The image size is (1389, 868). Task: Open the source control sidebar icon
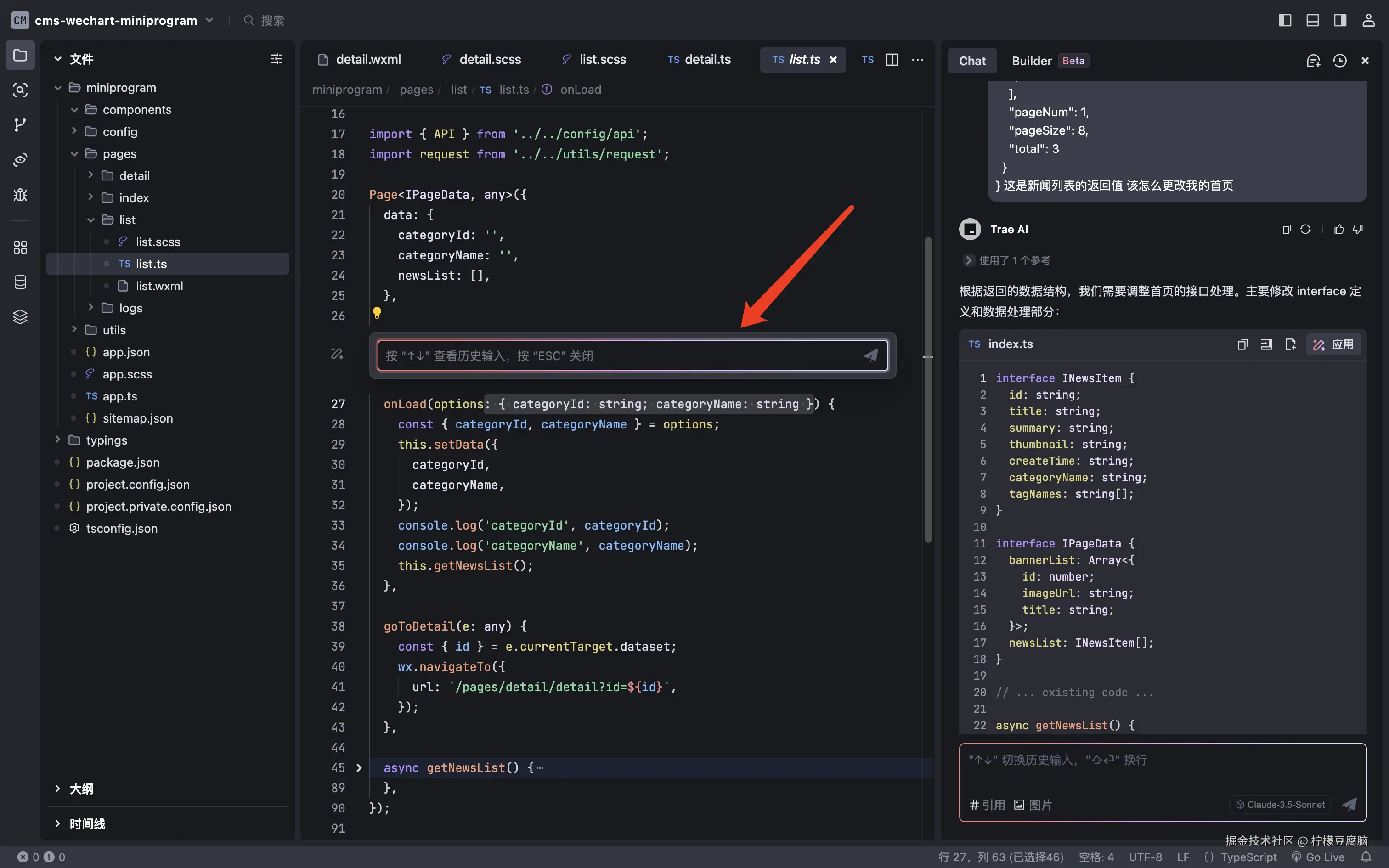20,124
